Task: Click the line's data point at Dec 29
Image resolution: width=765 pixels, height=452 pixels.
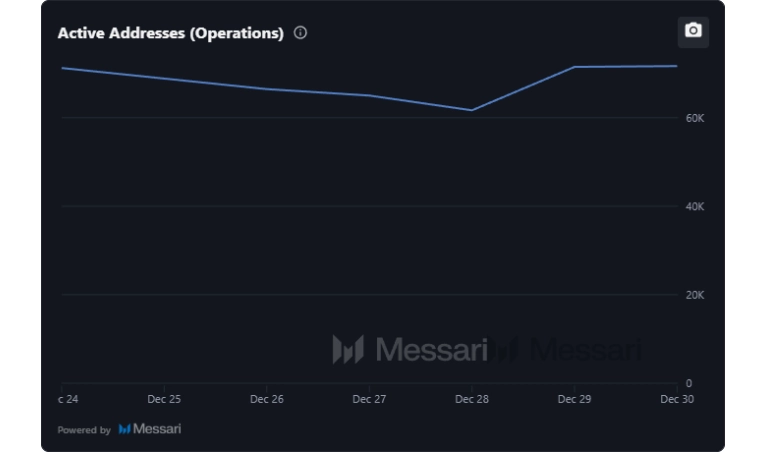Action: (574, 67)
